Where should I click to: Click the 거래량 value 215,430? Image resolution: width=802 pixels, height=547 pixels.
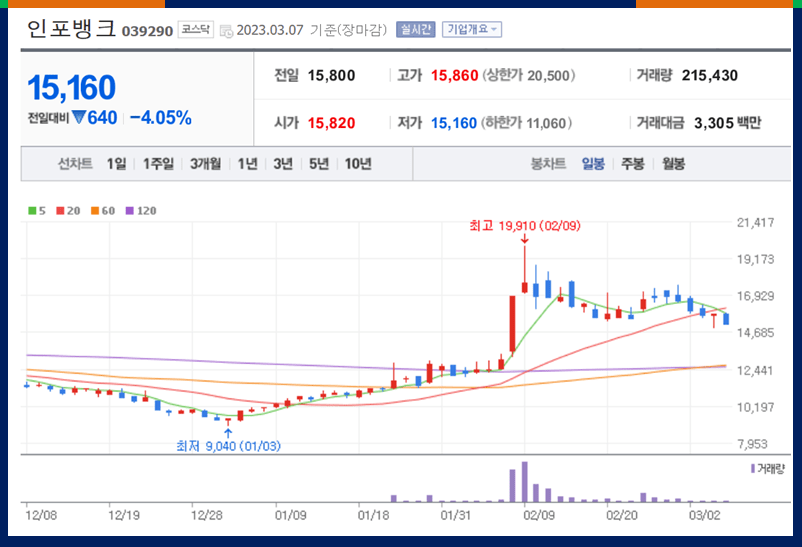tap(709, 76)
